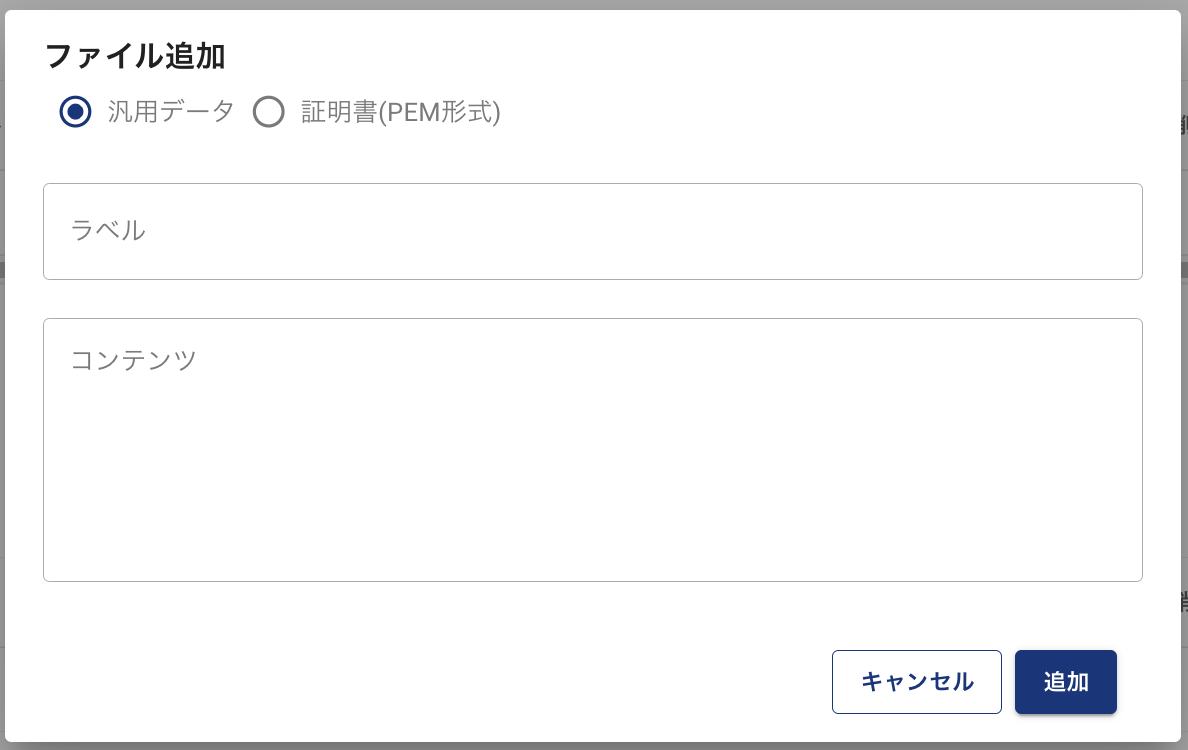Click the 汎用データ option label text
This screenshot has height=750, width=1188.
point(171,112)
